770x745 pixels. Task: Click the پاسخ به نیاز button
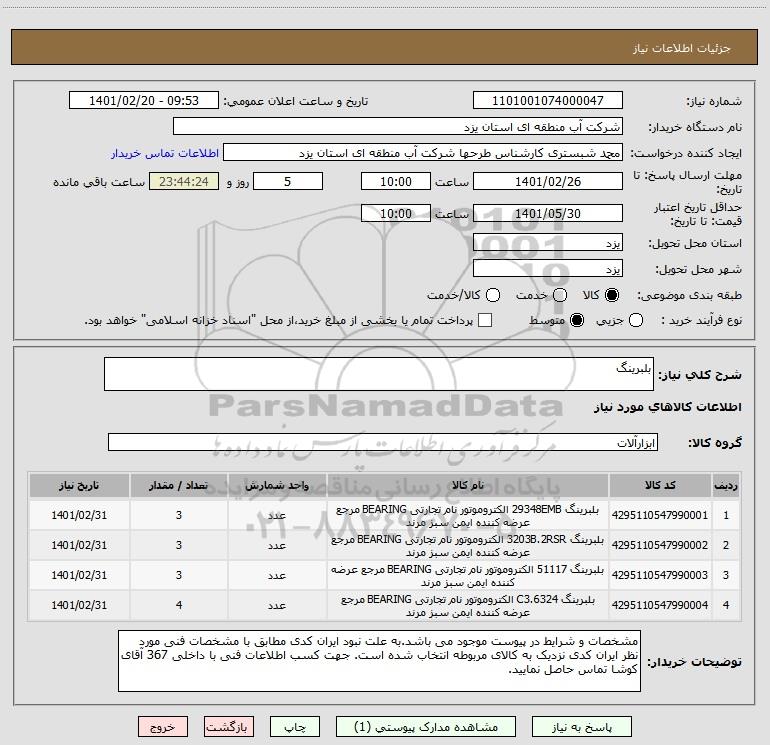click(x=582, y=727)
